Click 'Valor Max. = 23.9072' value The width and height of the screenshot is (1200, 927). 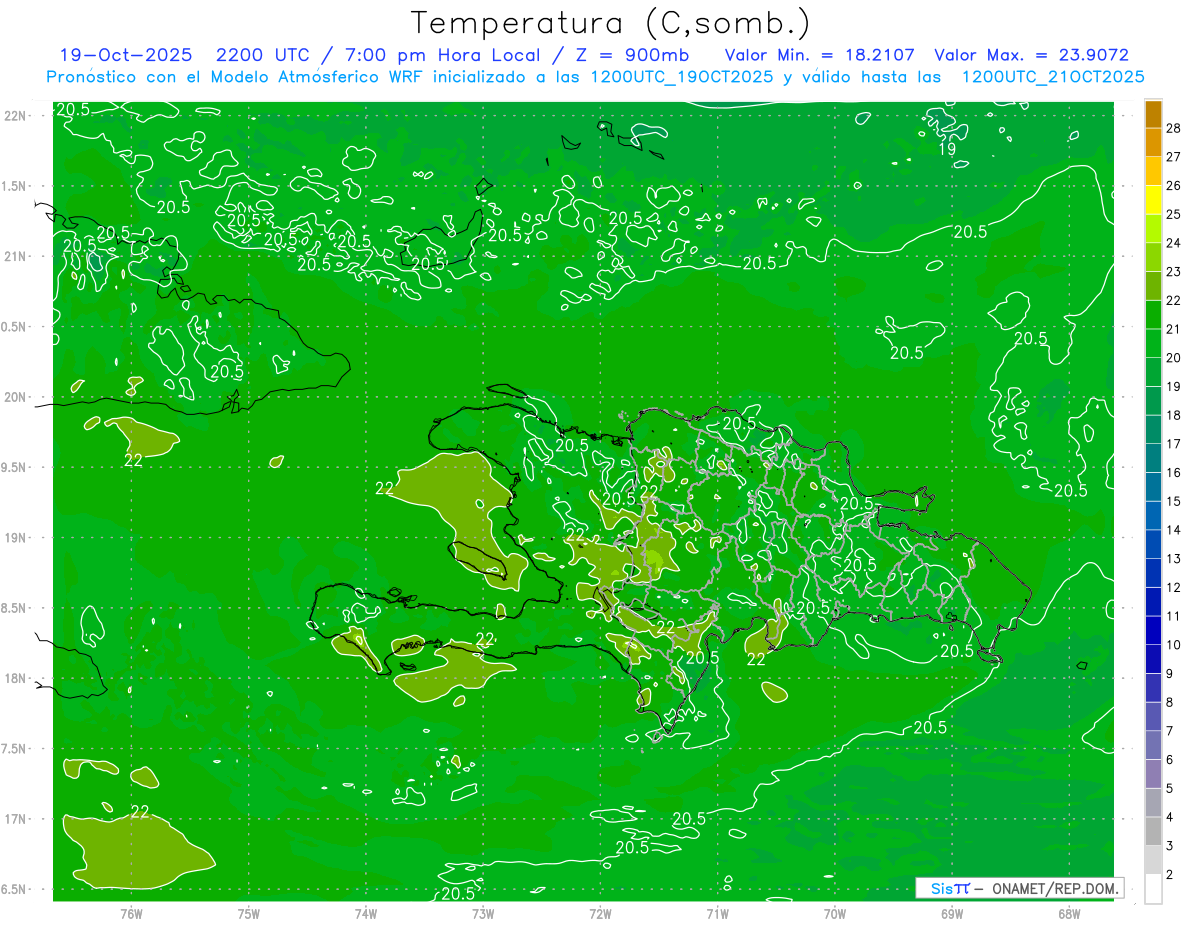(1031, 56)
